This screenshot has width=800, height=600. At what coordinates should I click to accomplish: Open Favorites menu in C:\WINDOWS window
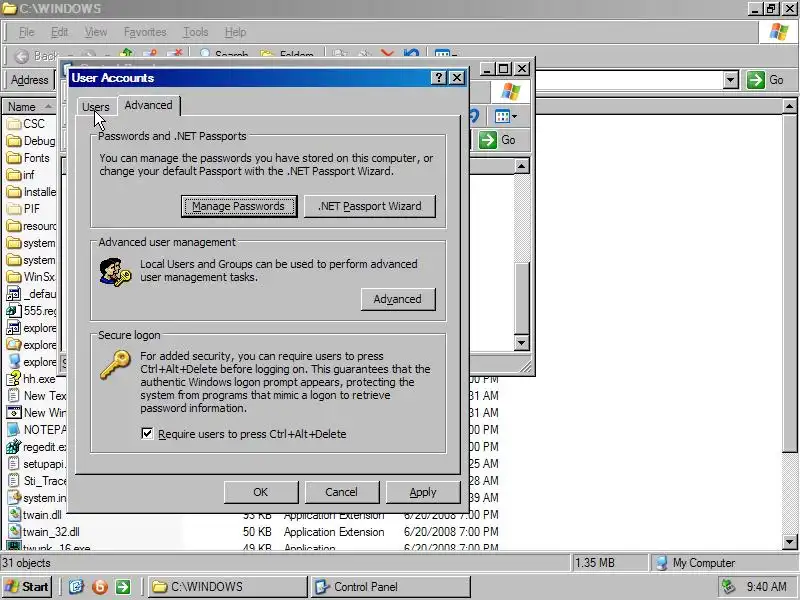(x=145, y=32)
